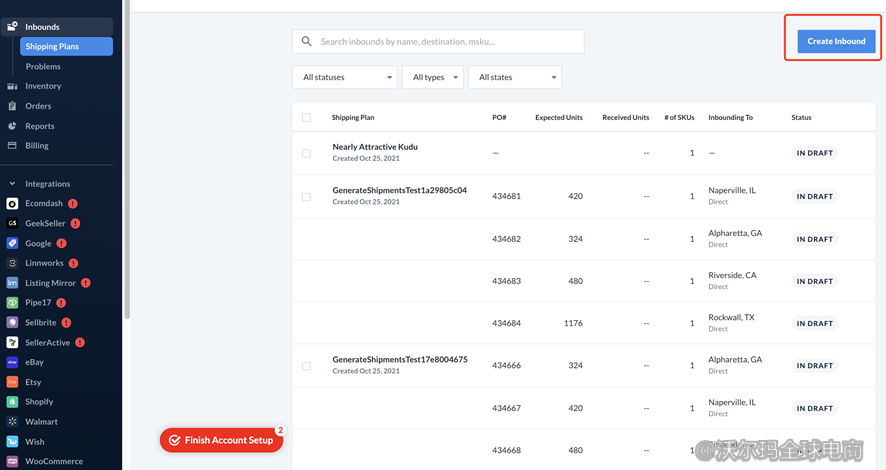886x470 pixels.
Task: Open the Problems menu item
Action: click(43, 67)
